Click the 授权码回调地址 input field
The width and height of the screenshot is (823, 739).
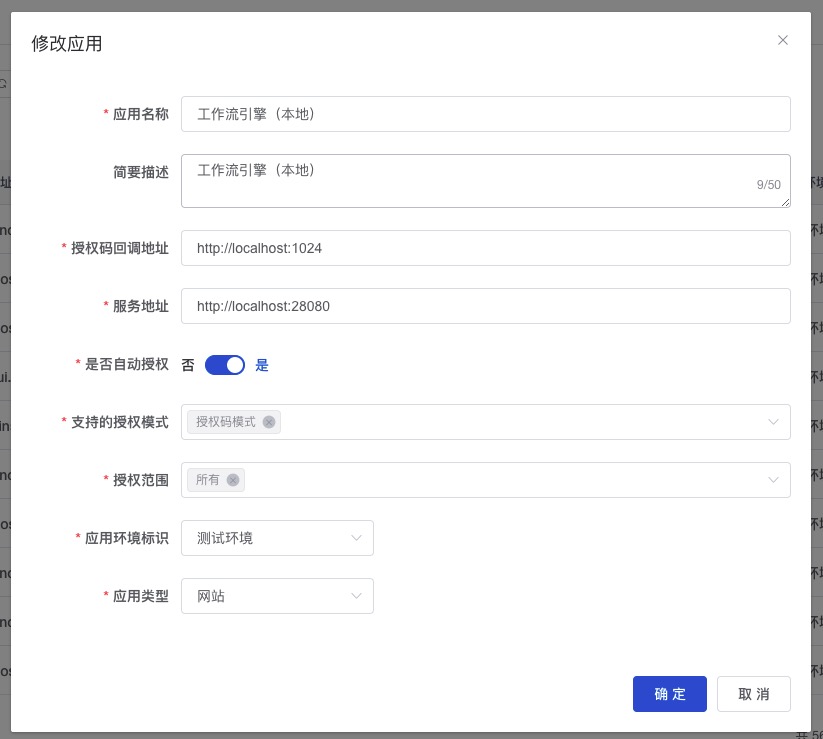[485, 248]
